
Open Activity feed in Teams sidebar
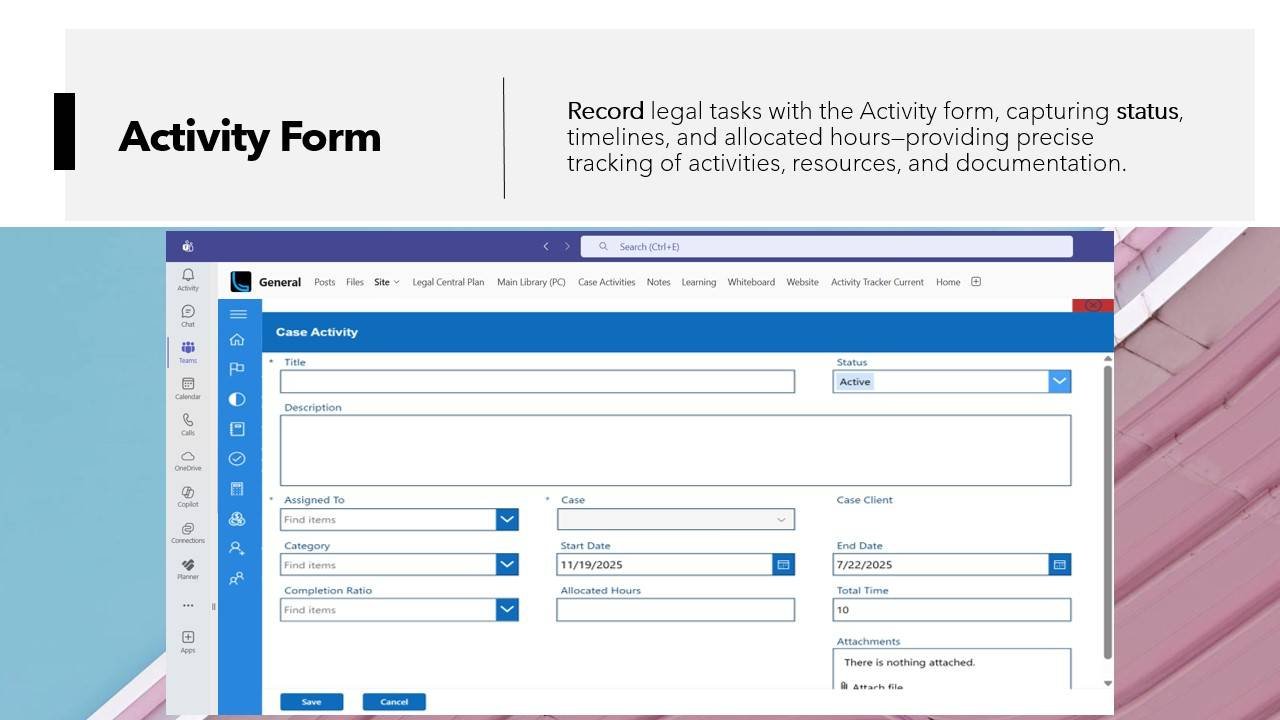click(188, 278)
